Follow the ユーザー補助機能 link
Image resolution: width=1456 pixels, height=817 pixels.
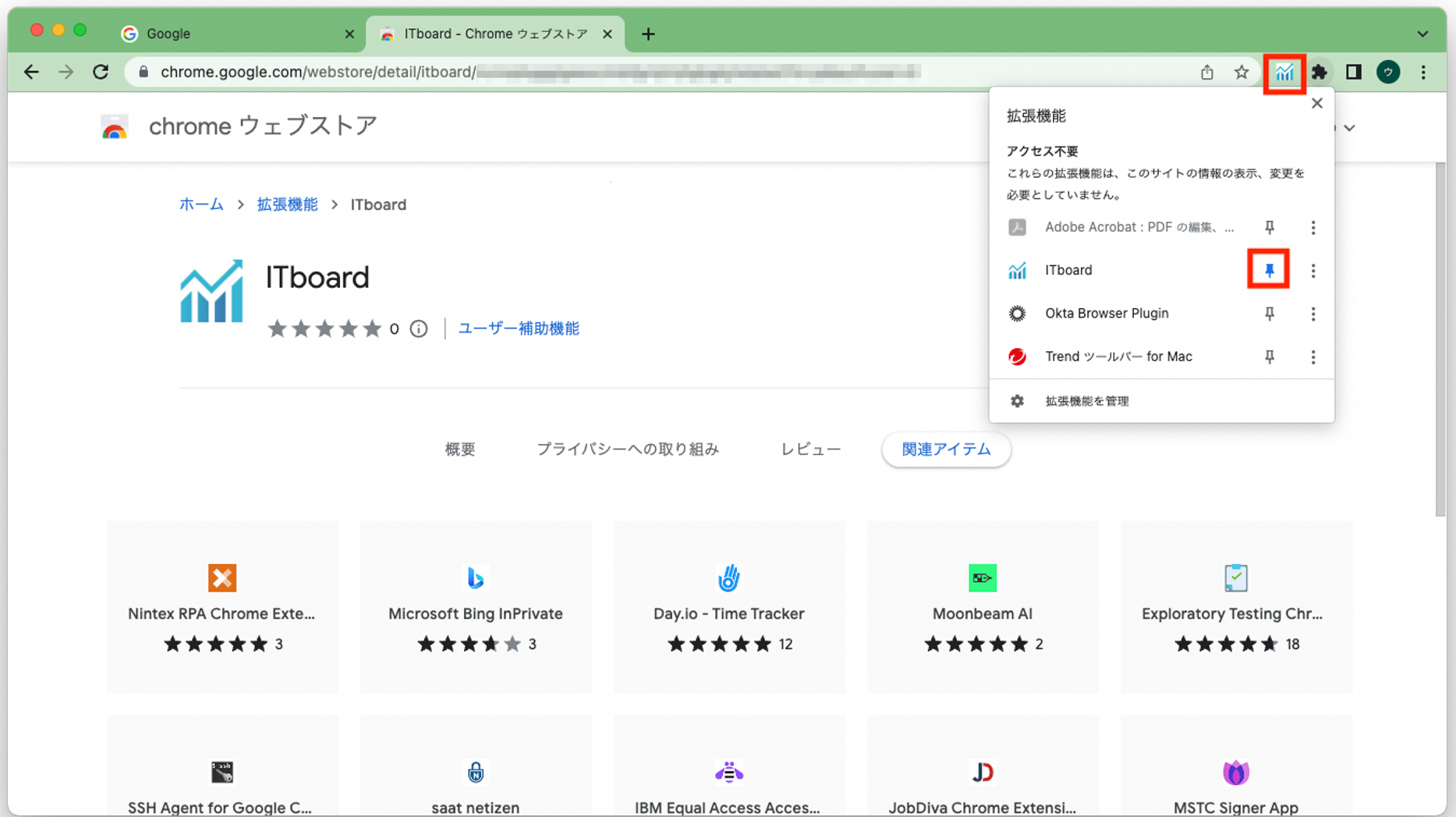point(518,329)
